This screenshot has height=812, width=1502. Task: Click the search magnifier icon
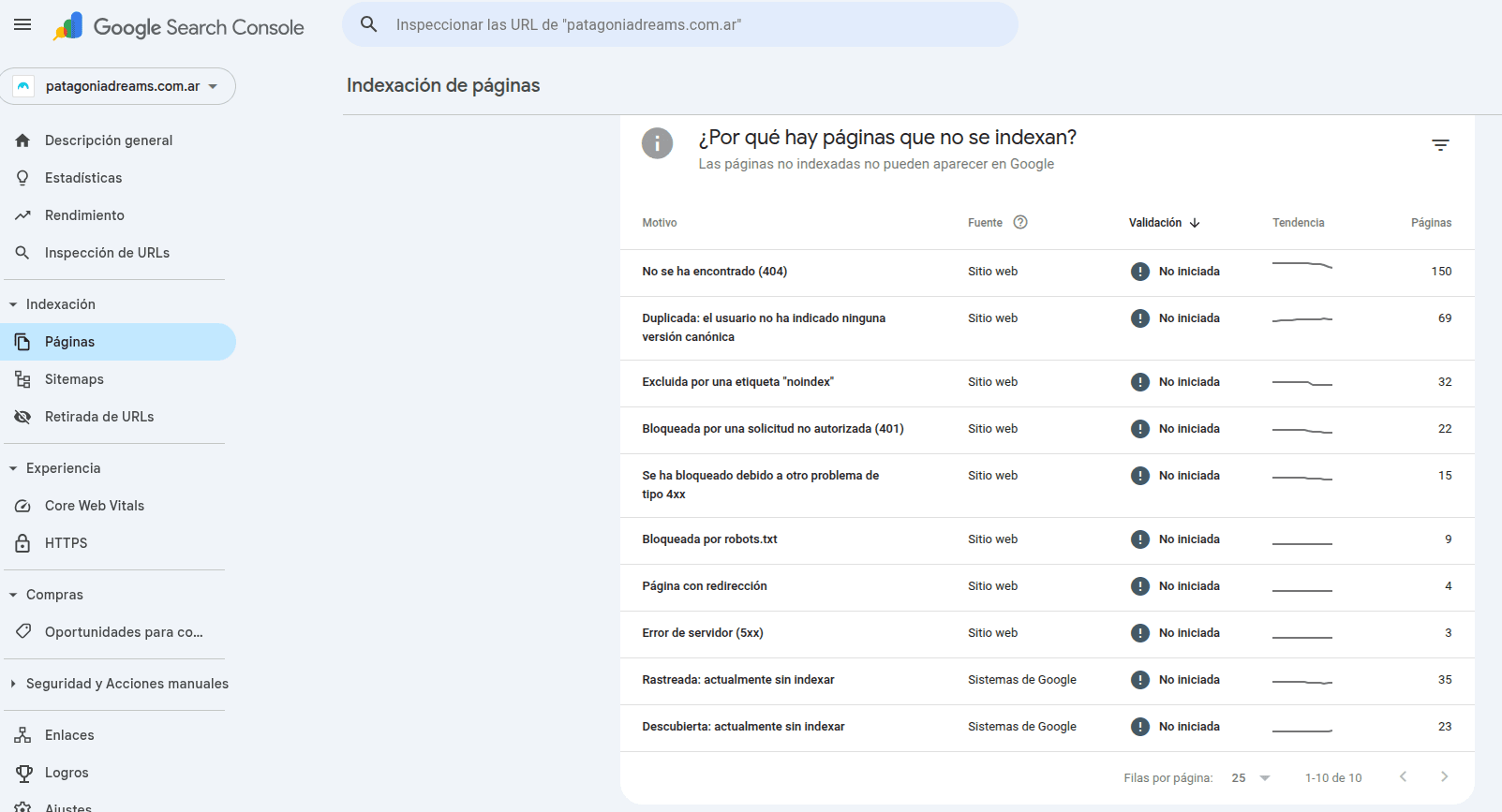coord(369,24)
